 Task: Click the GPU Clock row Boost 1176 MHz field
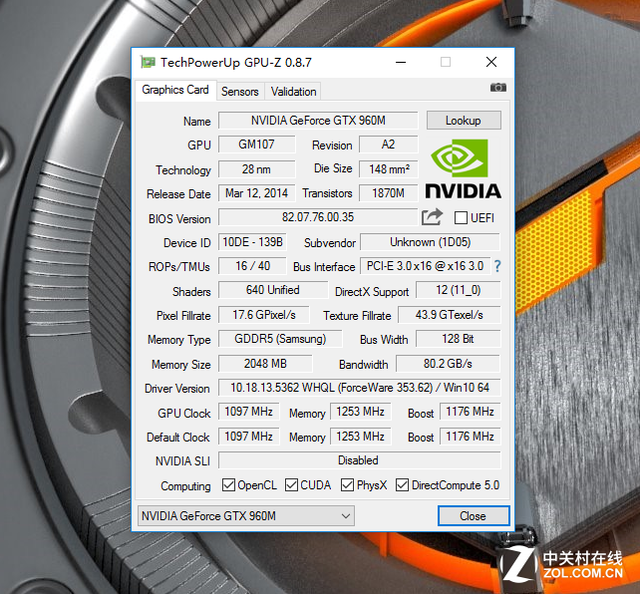(x=470, y=412)
